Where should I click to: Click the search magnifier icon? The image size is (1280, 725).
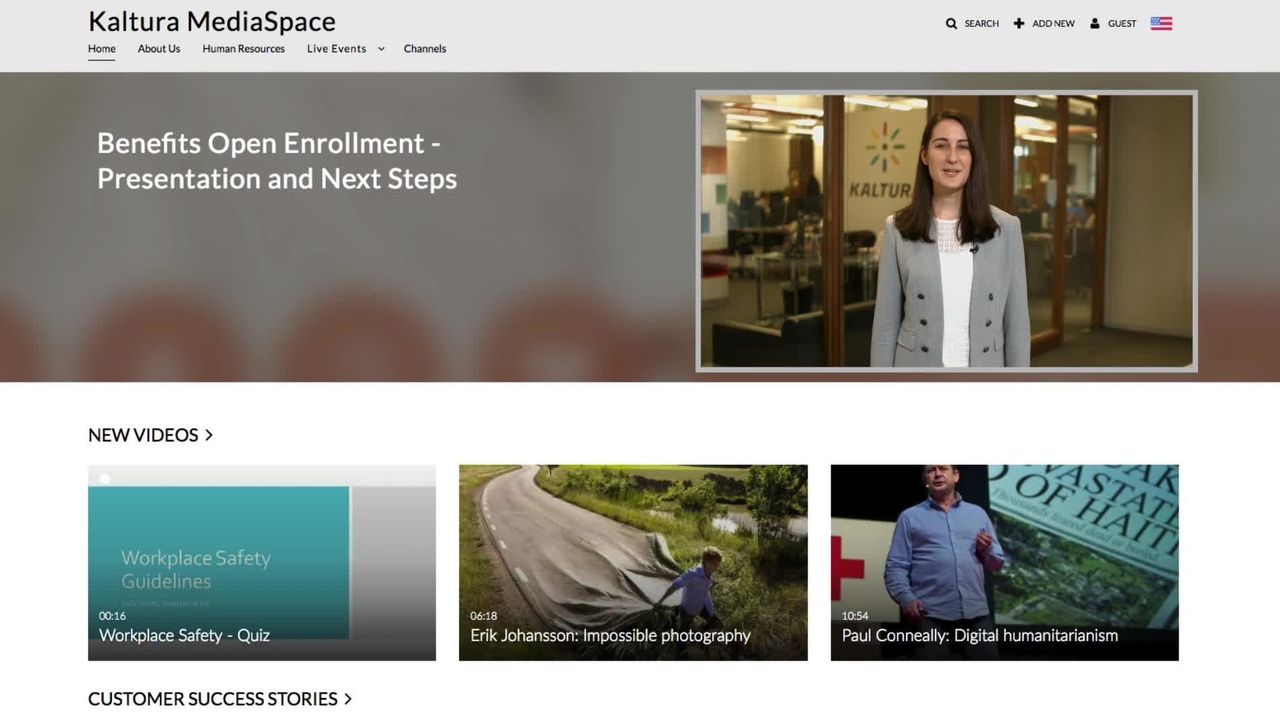tap(951, 23)
